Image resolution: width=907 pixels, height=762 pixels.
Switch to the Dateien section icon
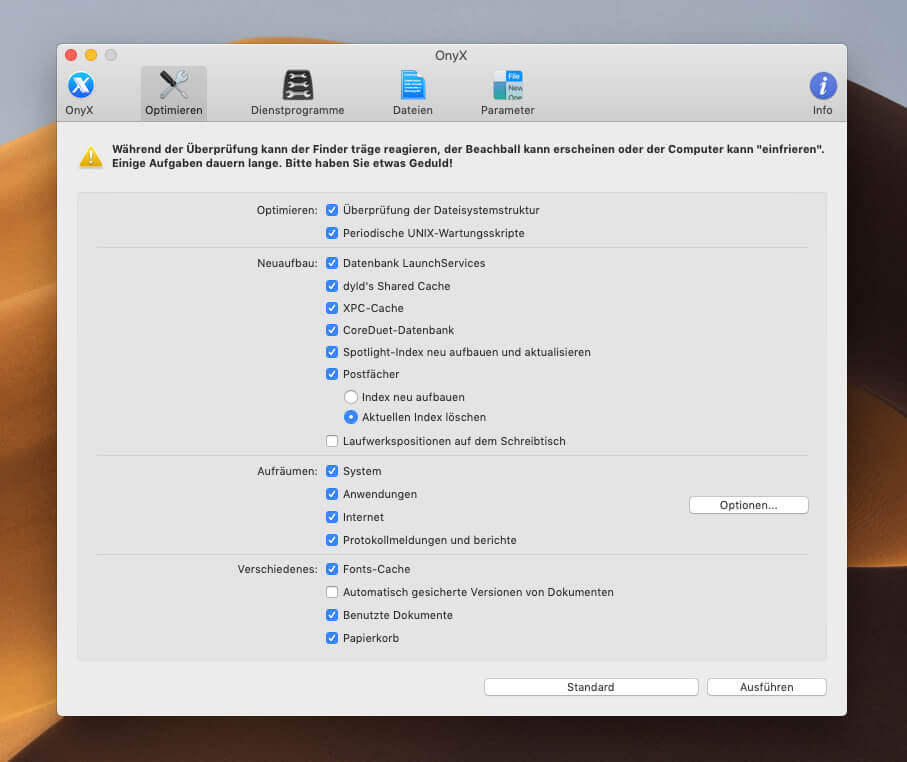[412, 86]
